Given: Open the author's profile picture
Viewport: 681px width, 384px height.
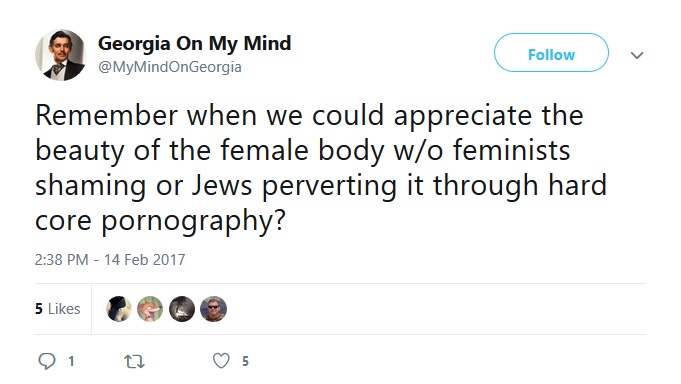Looking at the screenshot, I should pyautogui.click(x=60, y=55).
